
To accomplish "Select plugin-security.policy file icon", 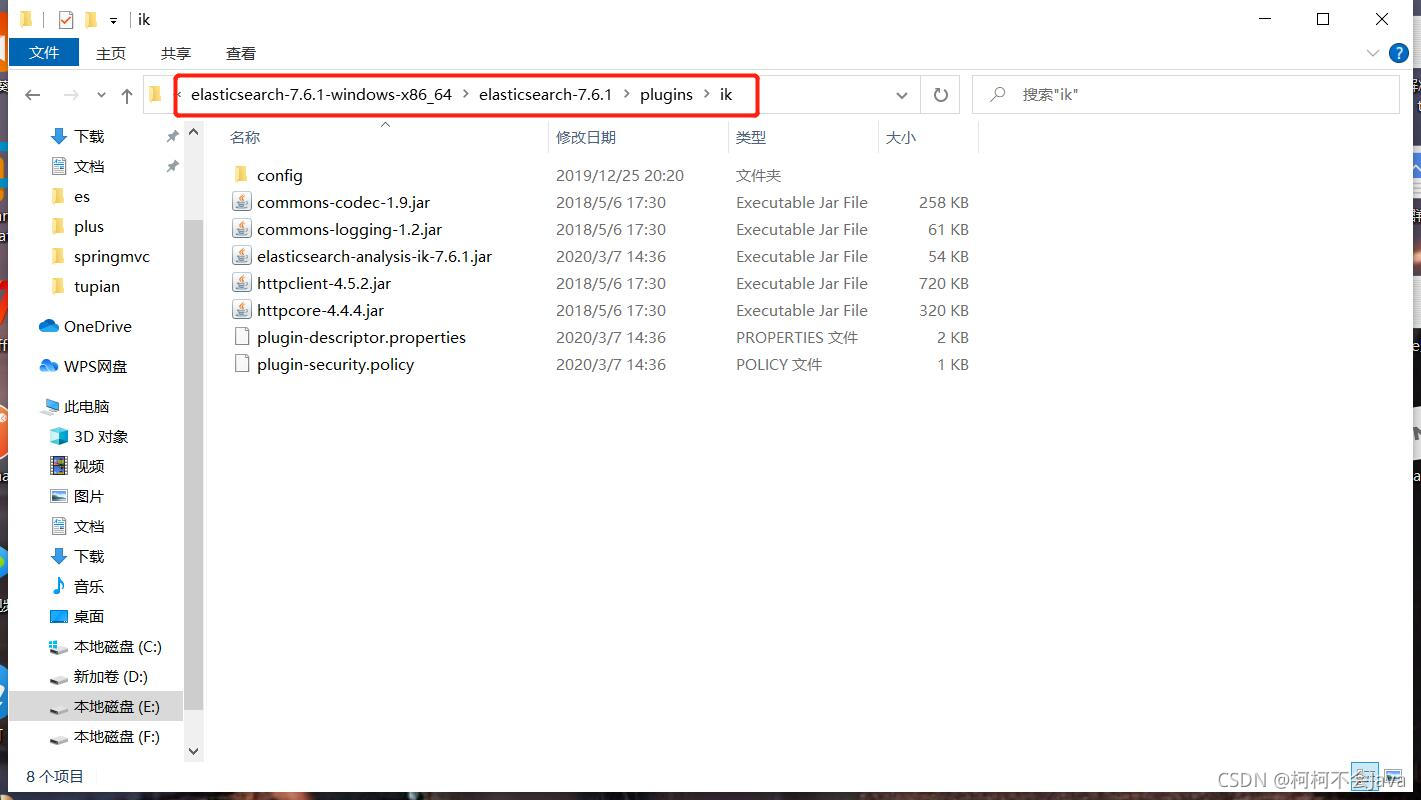I will [x=241, y=364].
